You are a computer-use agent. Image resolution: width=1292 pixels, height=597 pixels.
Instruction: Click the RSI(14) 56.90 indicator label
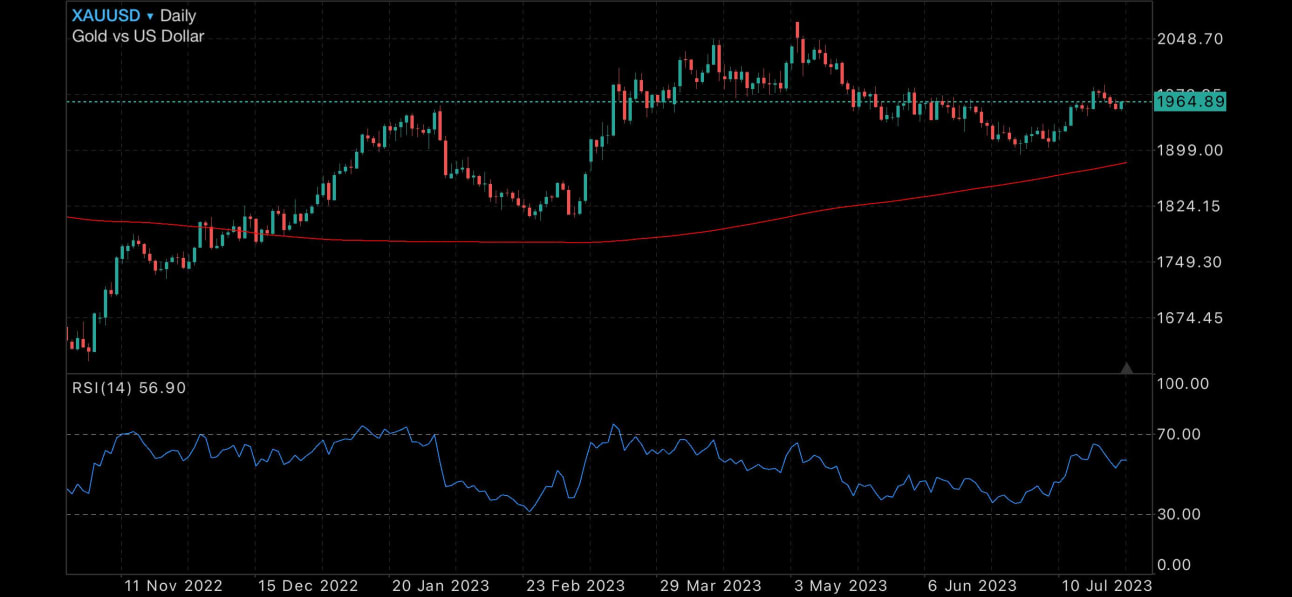pos(129,388)
